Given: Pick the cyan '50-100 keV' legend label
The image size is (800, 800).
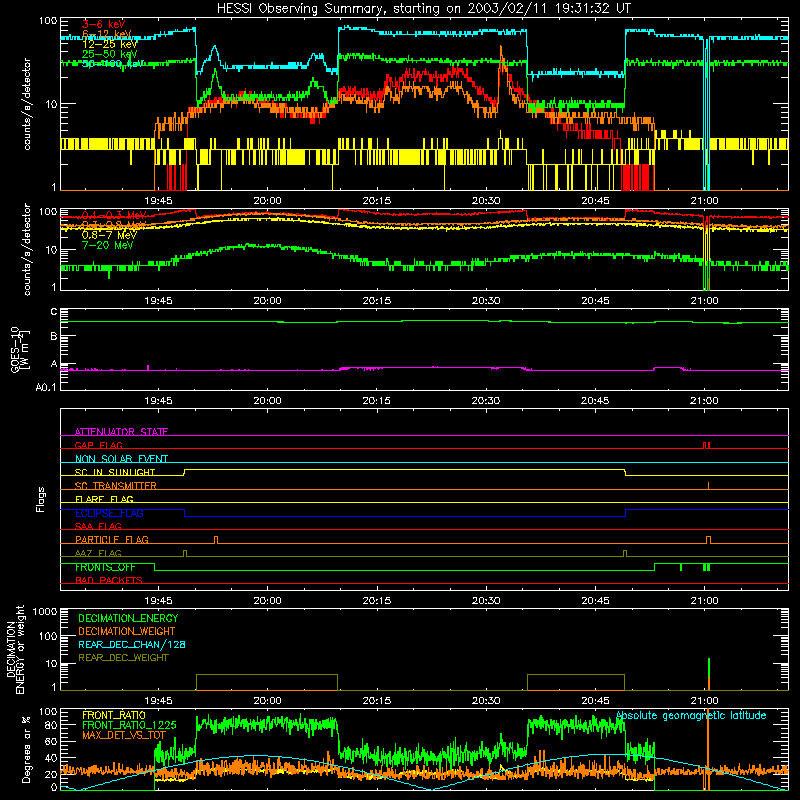Looking at the screenshot, I should pyautogui.click(x=112, y=64).
